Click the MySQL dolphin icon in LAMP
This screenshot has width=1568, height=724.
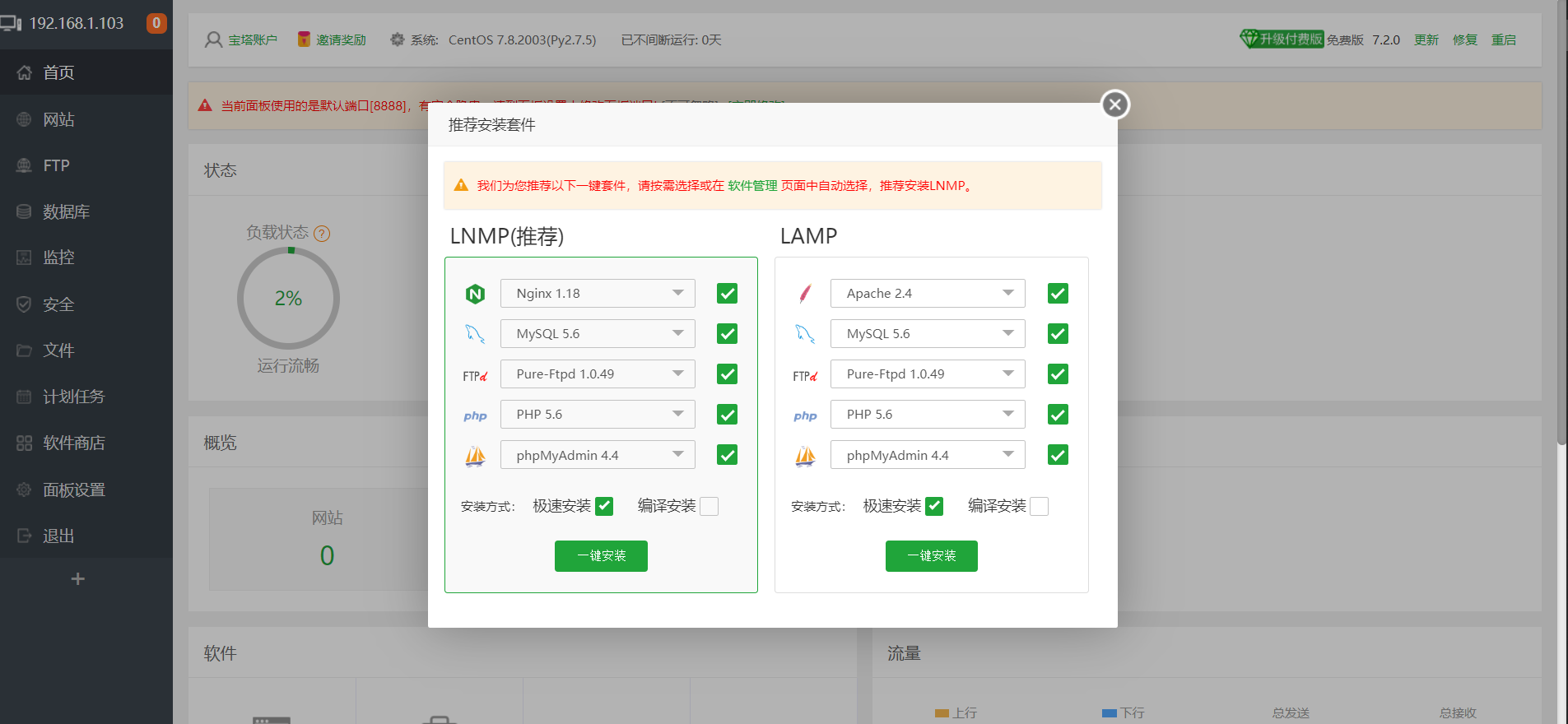[805, 334]
